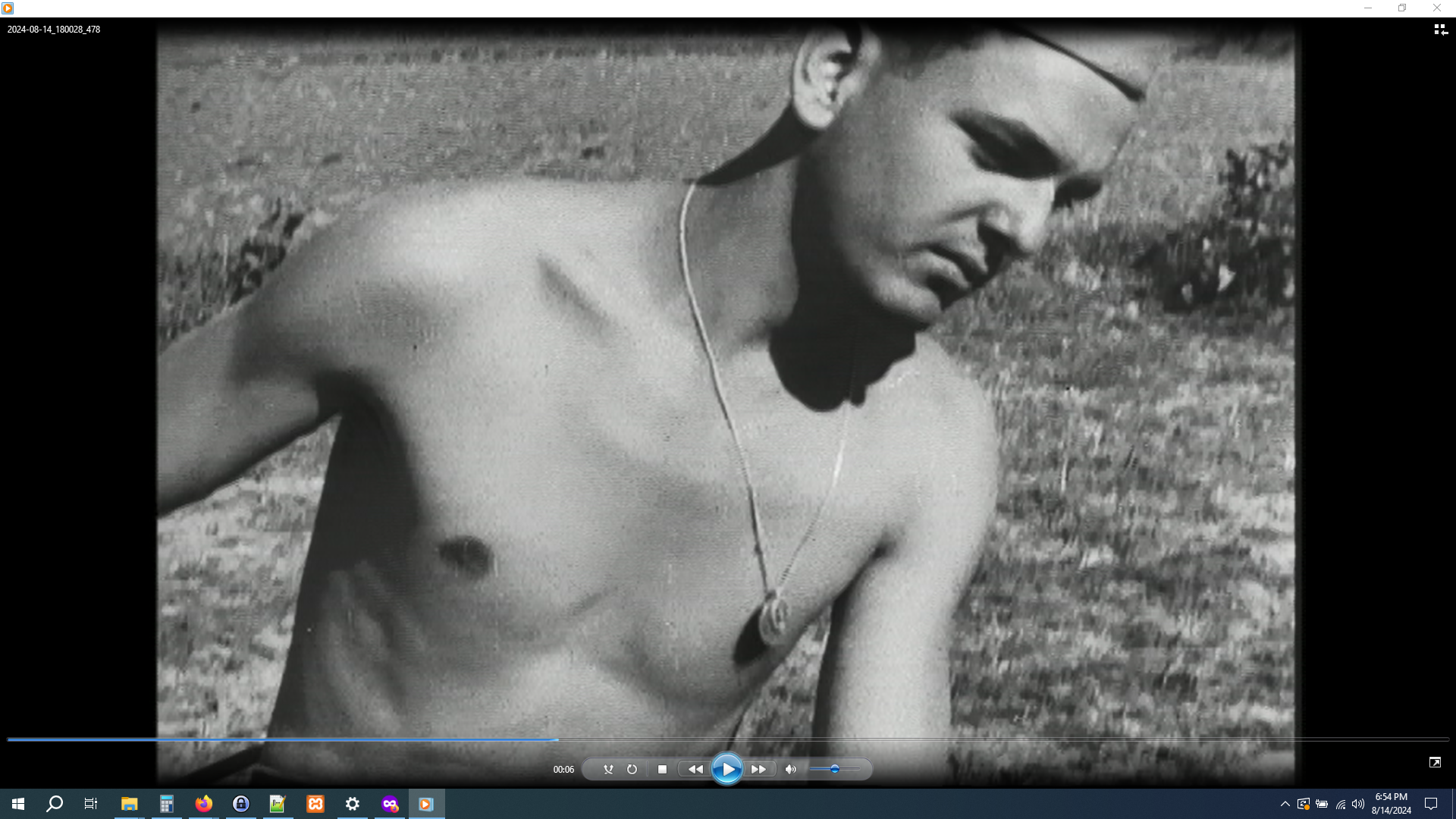The height and width of the screenshot is (819, 1456).
Task: Fast forward with the next button
Action: pos(758,769)
